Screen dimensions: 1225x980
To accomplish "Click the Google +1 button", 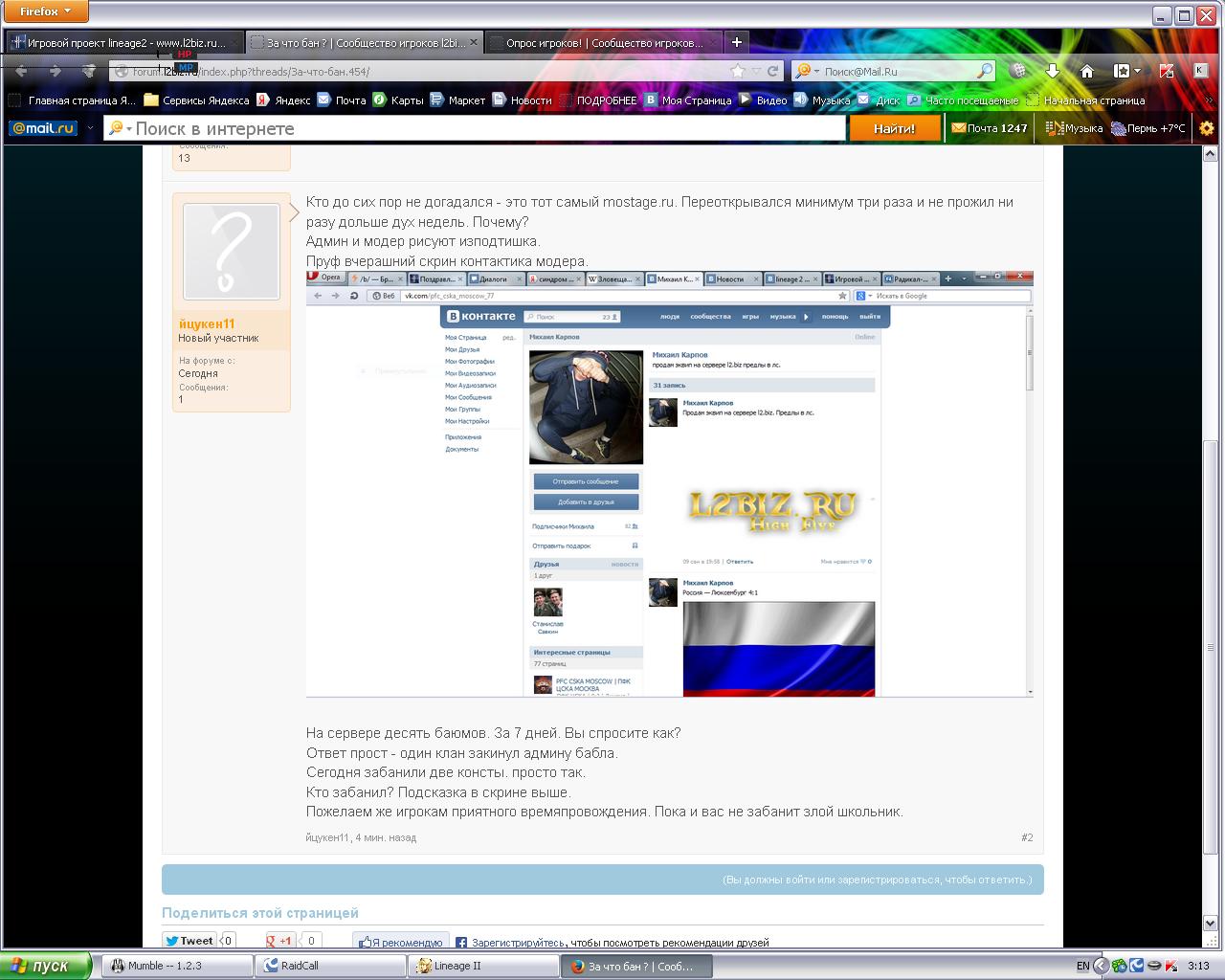I will click(280, 941).
